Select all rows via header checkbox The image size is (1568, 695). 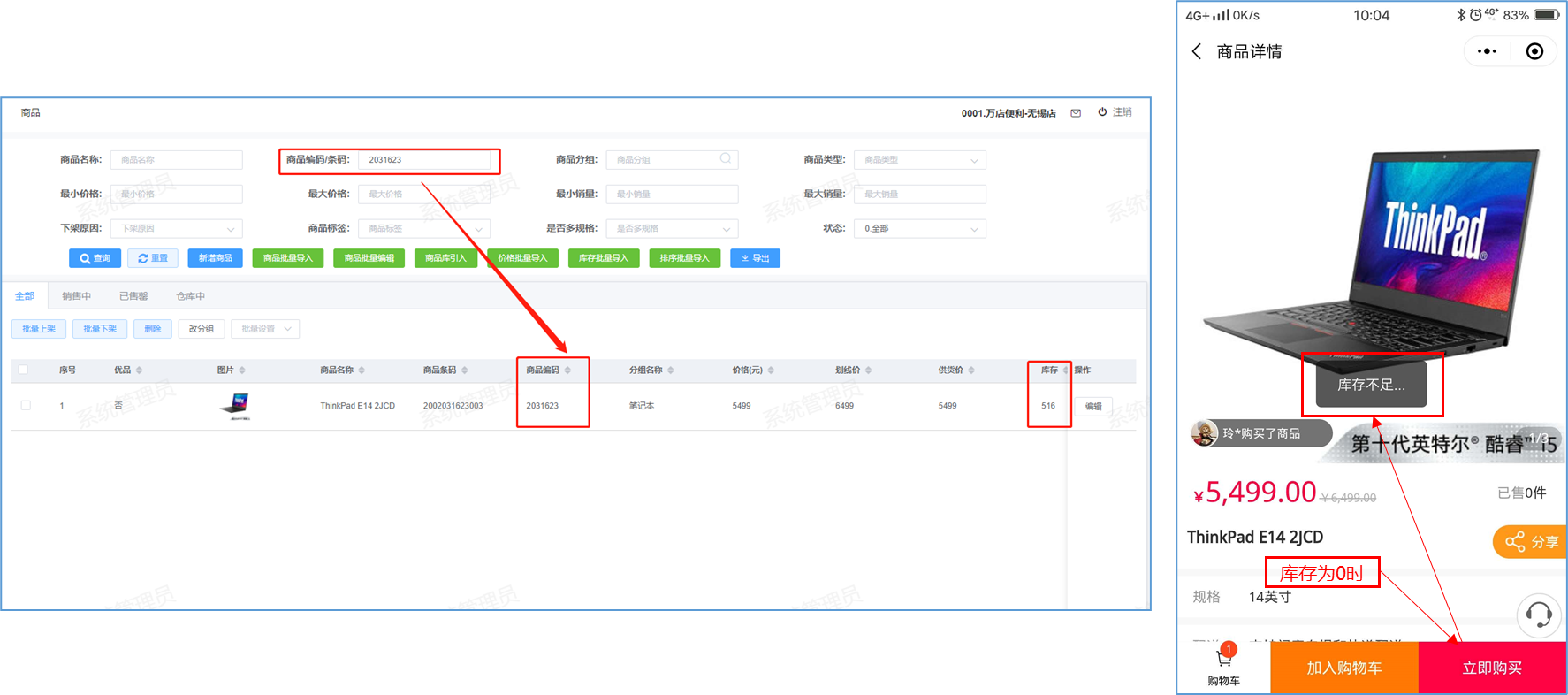click(x=24, y=370)
